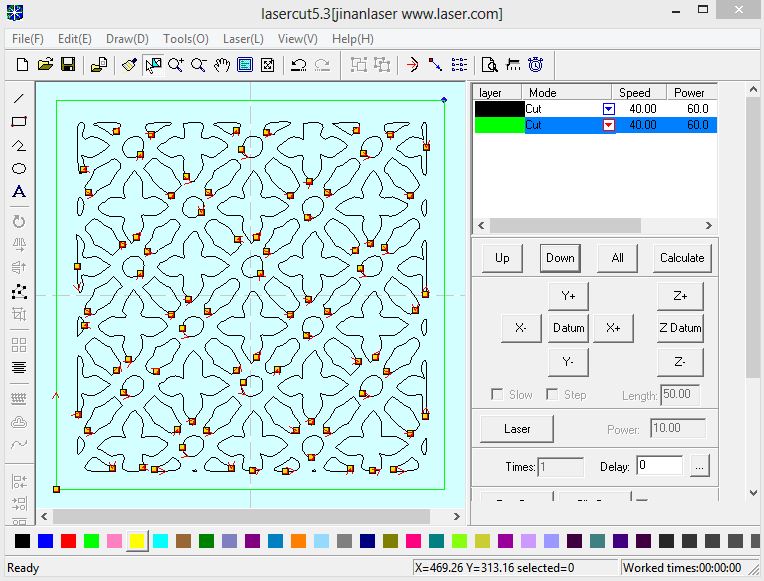Open the Edit menu

[75, 39]
